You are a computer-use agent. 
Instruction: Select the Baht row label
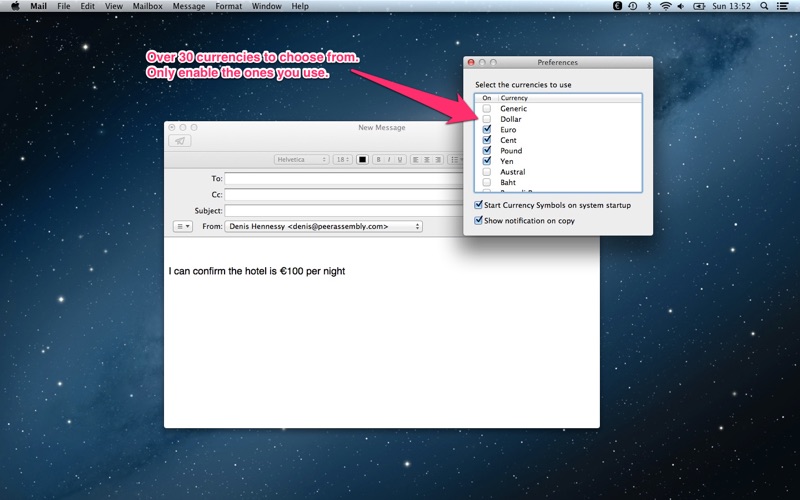click(508, 182)
